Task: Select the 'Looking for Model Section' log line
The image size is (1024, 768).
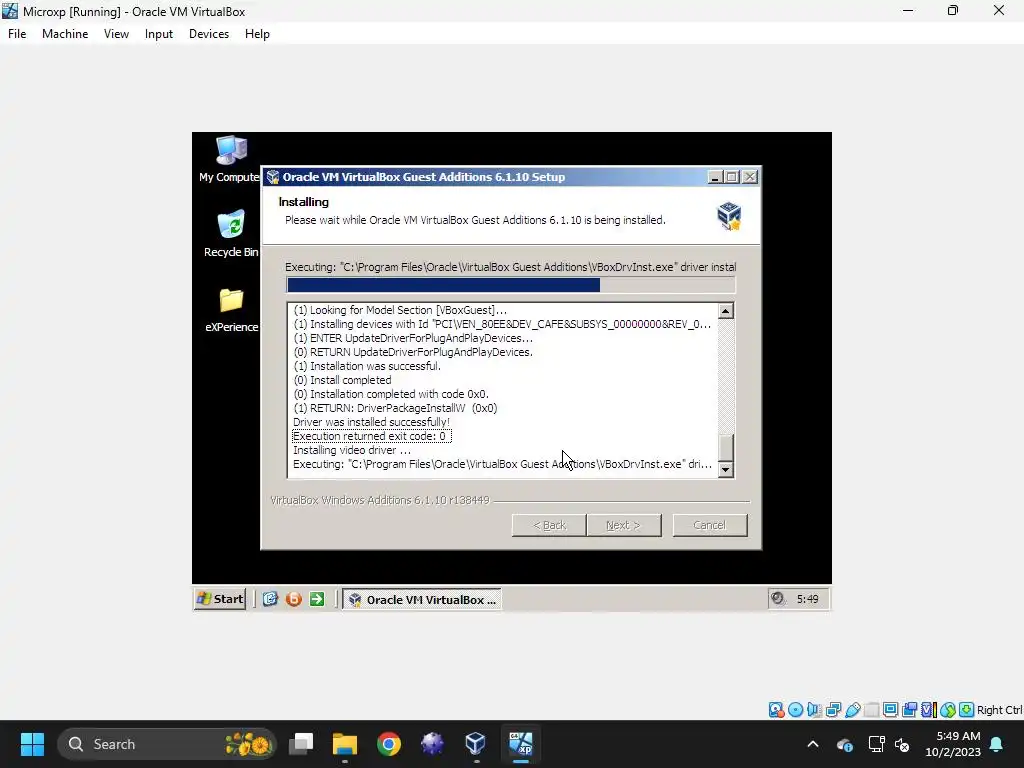Action: coord(400,310)
